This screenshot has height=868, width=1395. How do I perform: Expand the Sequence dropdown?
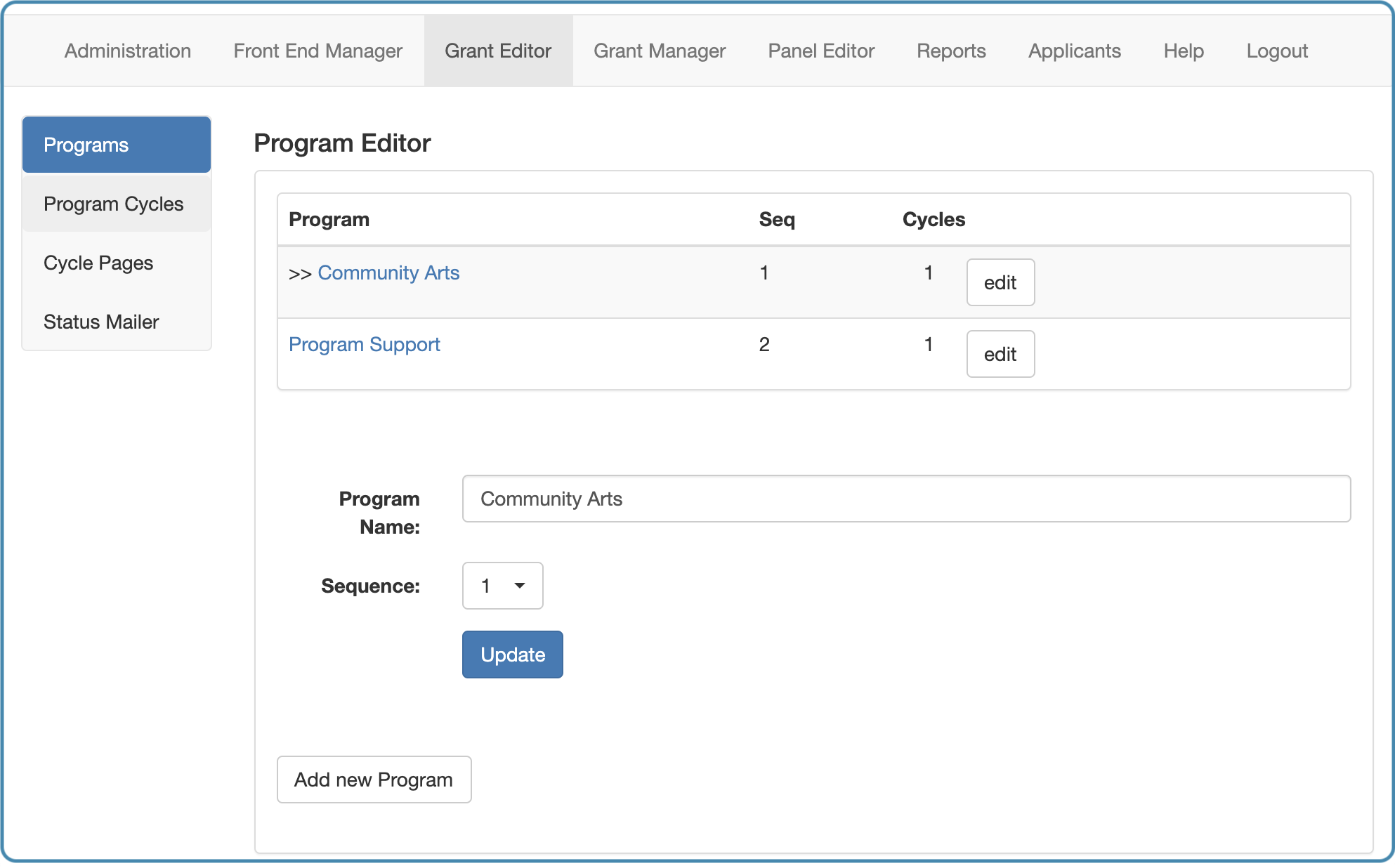pos(502,586)
